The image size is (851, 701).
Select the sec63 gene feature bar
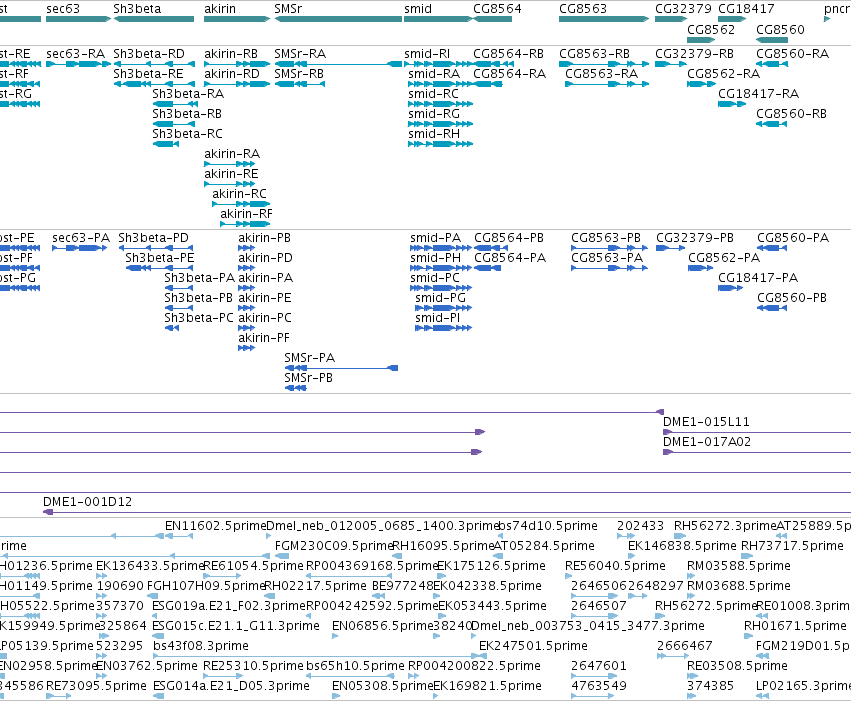(x=78, y=19)
